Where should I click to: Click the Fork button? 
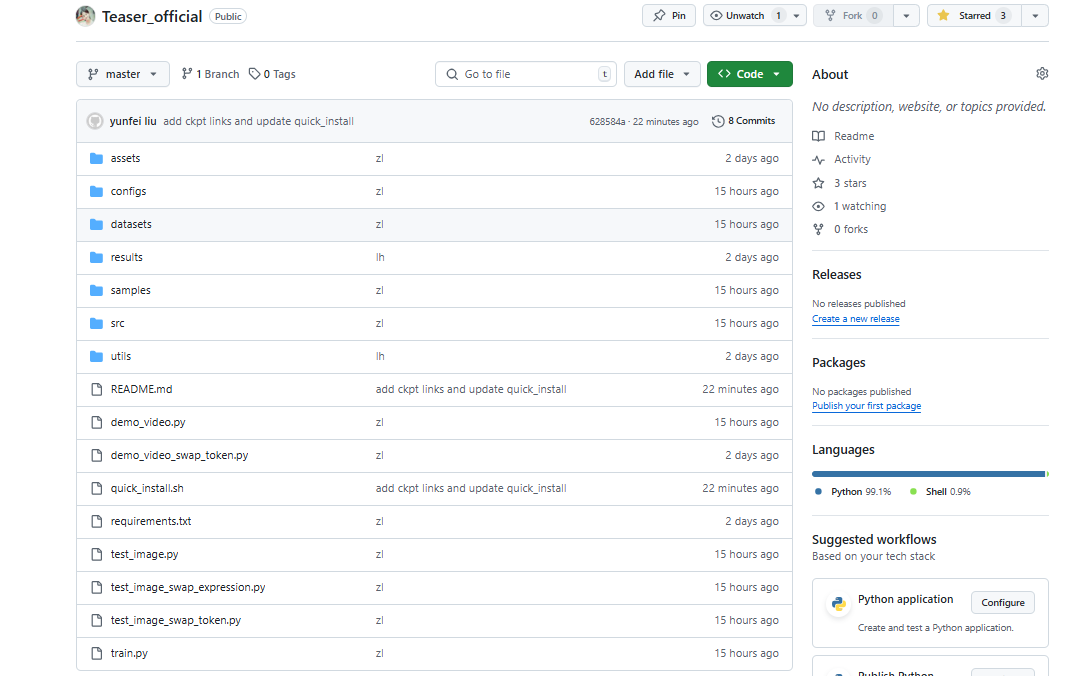click(x=853, y=16)
